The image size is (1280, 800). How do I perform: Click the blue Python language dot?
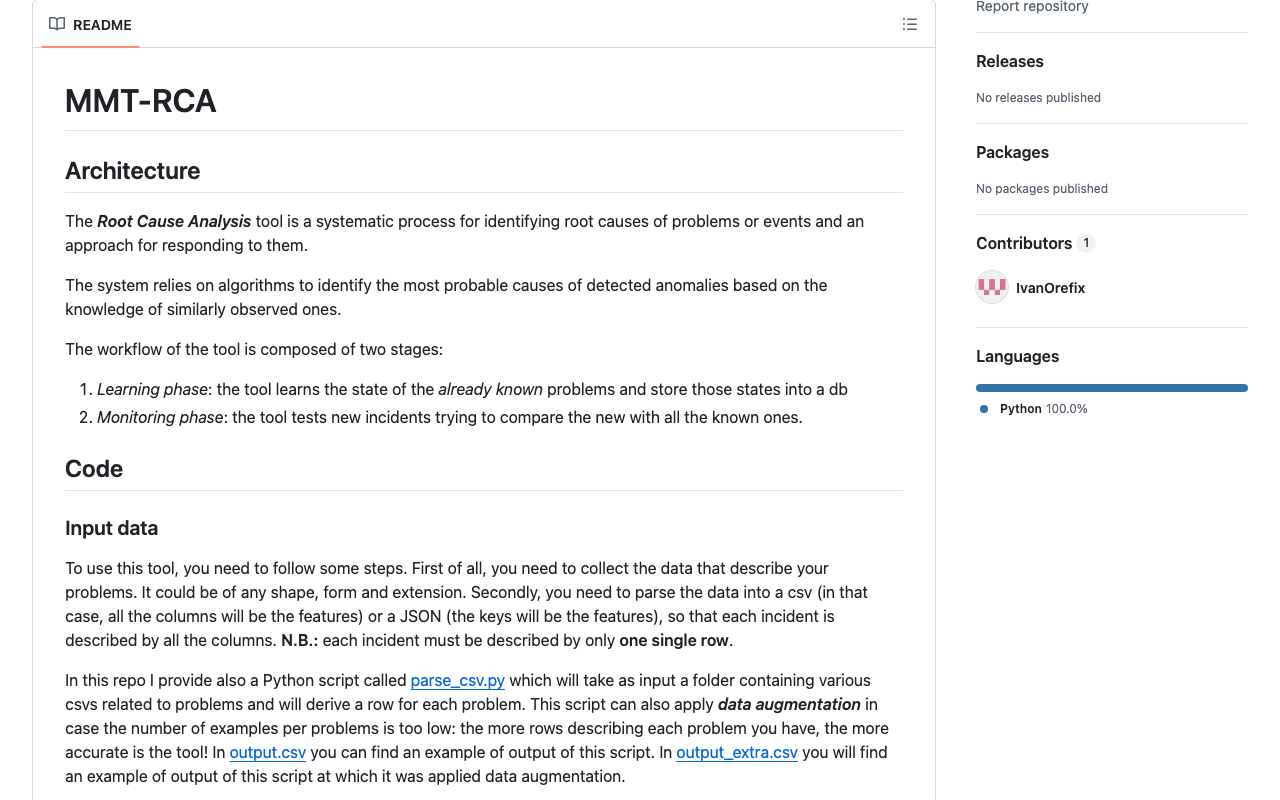984,409
